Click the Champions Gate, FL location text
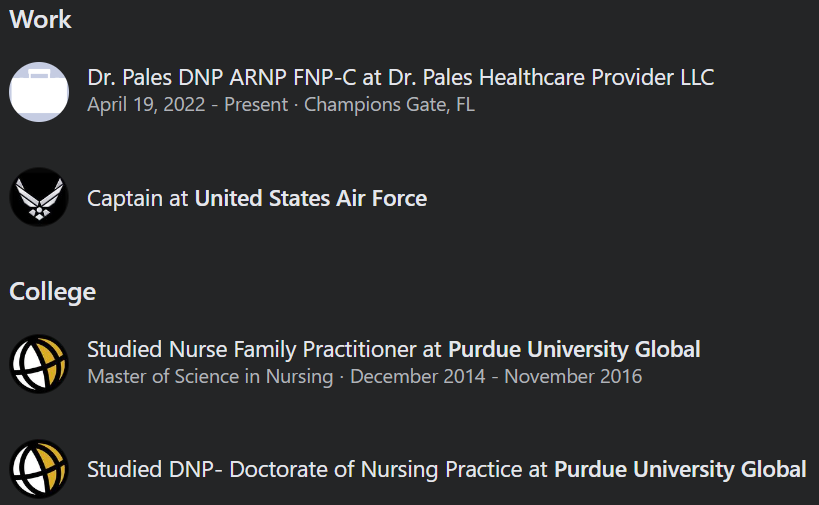The image size is (819, 505). [x=389, y=104]
